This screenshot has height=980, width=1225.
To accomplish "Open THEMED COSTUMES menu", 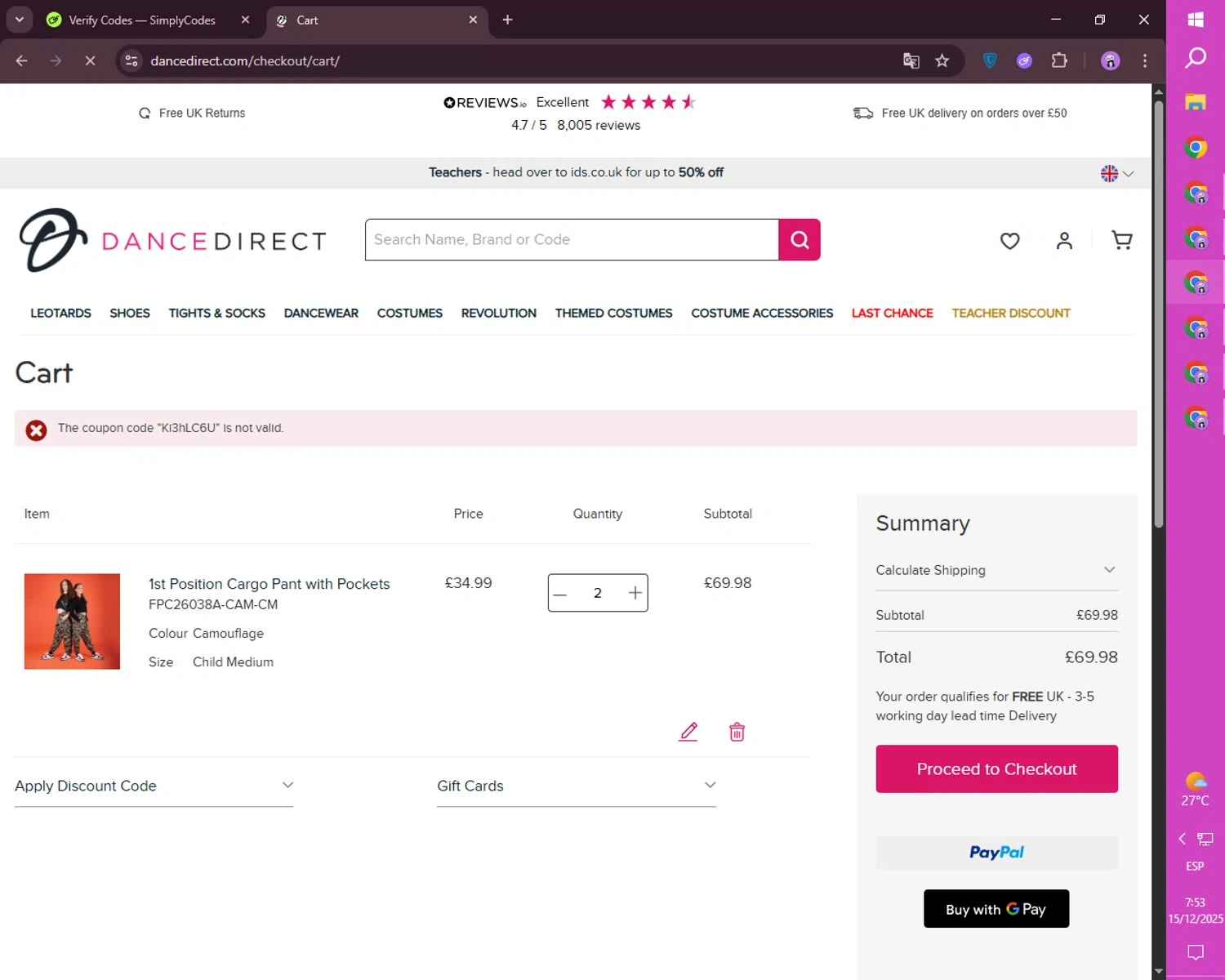I will click(613, 313).
